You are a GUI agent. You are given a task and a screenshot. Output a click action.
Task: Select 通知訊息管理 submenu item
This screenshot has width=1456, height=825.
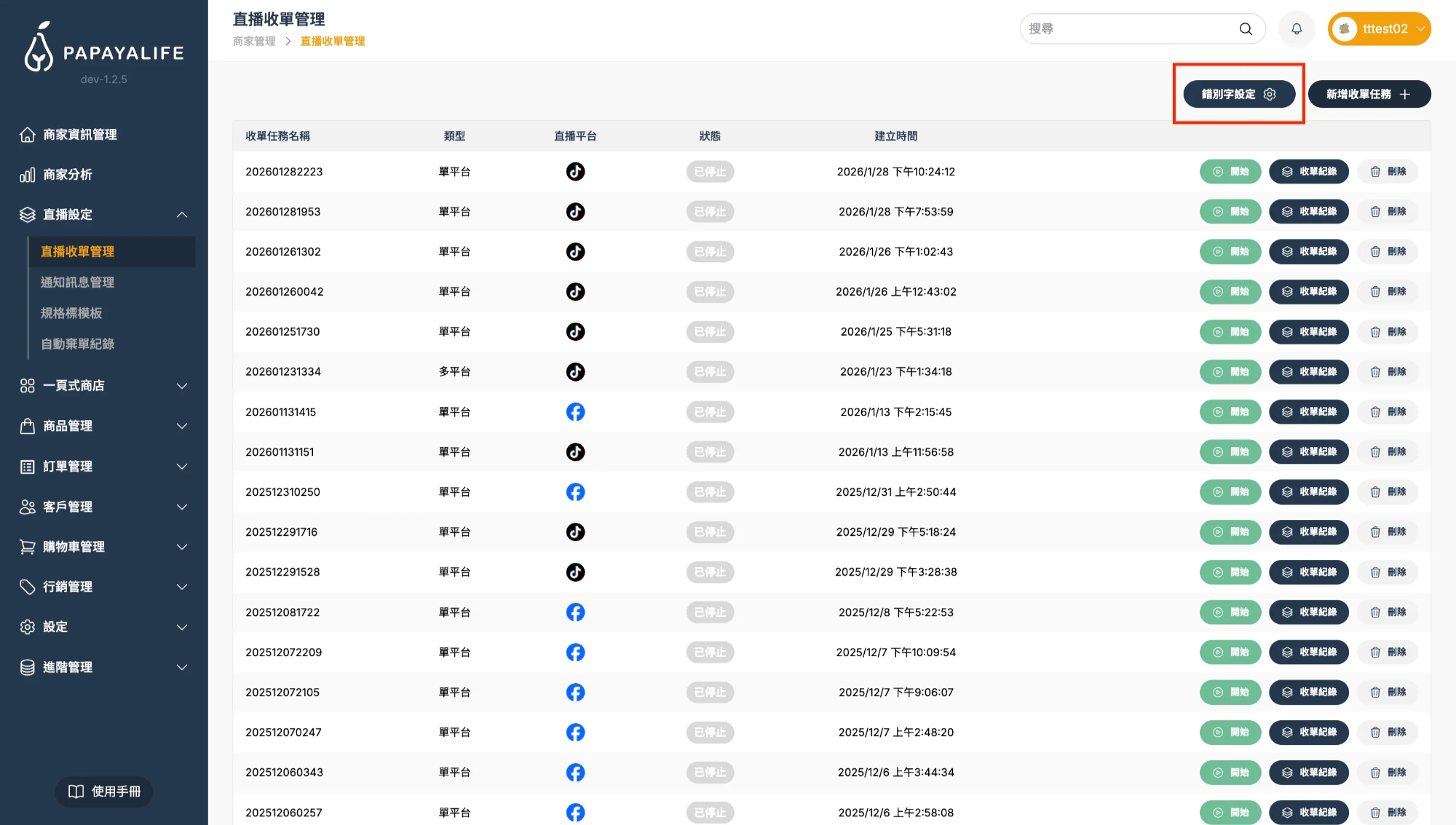point(77,283)
